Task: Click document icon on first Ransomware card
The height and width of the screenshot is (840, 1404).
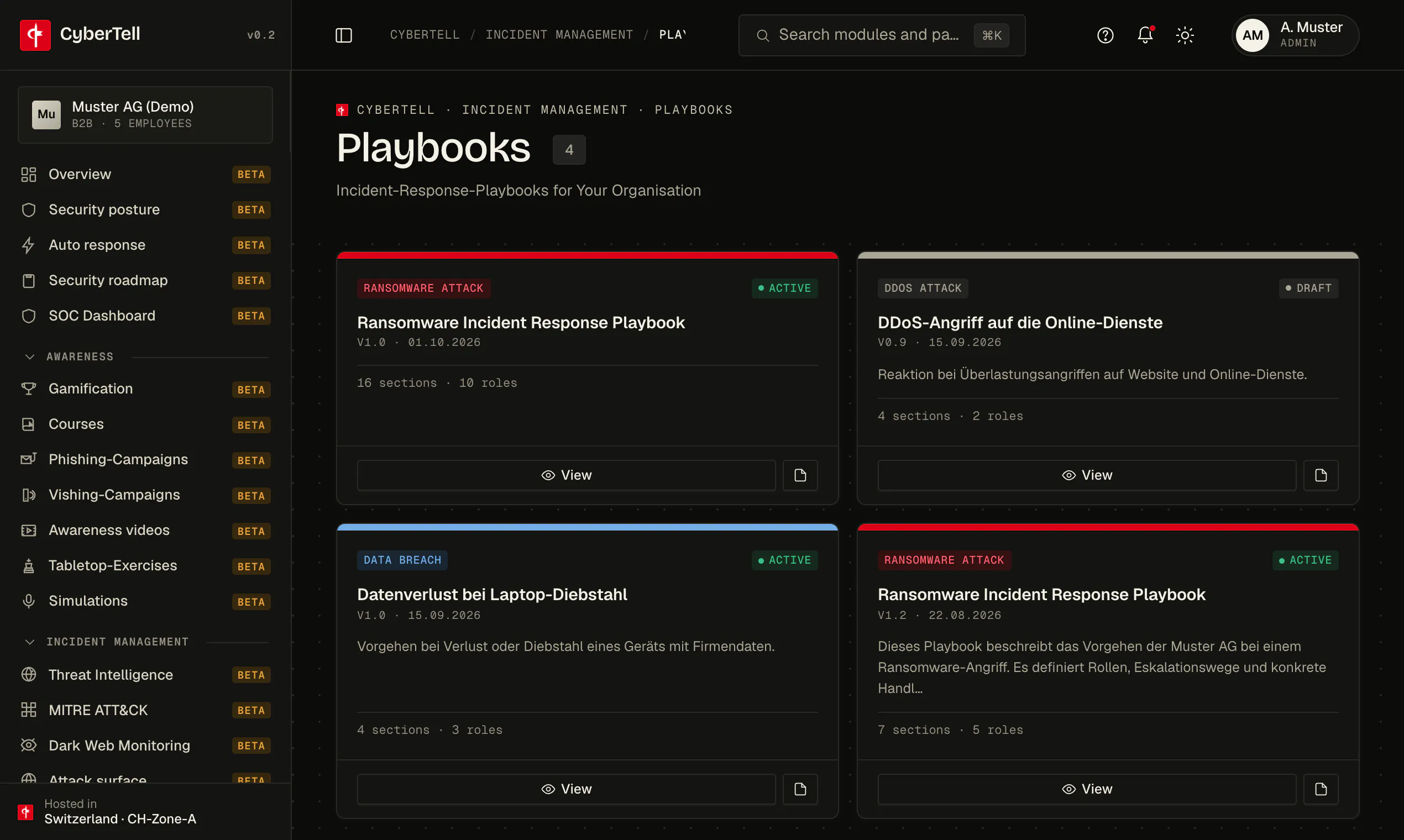Action: click(x=800, y=475)
